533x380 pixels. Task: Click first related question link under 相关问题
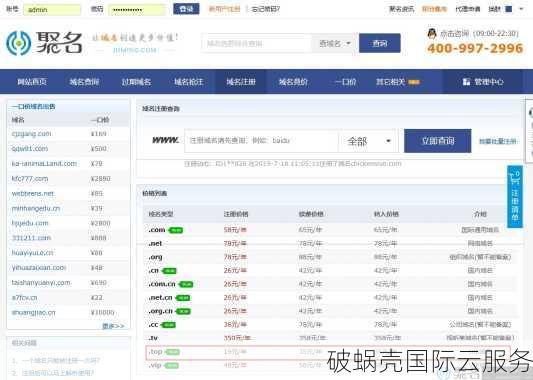coord(61,360)
